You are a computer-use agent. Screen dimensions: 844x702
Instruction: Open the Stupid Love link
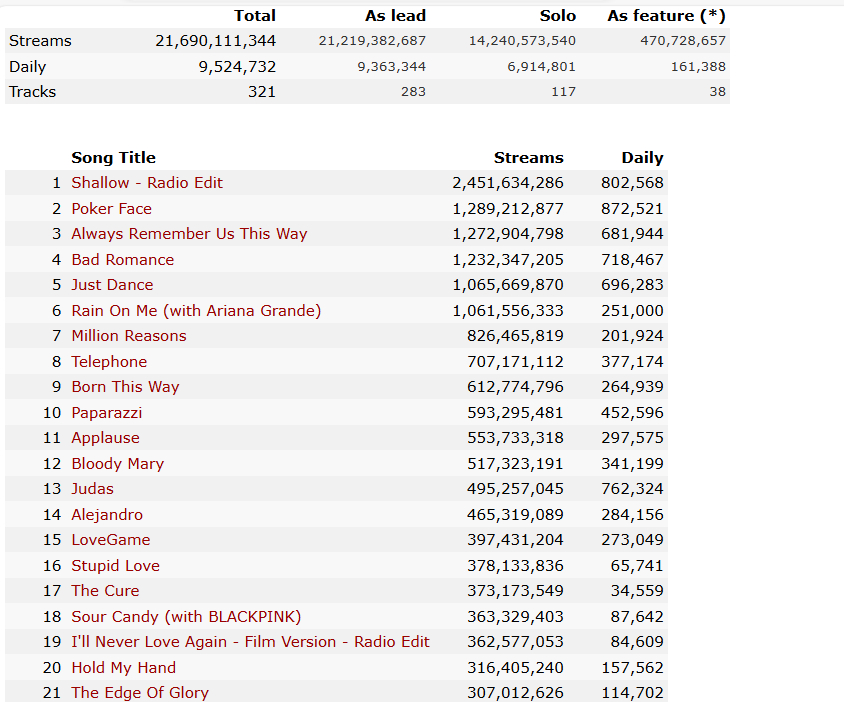click(116, 566)
